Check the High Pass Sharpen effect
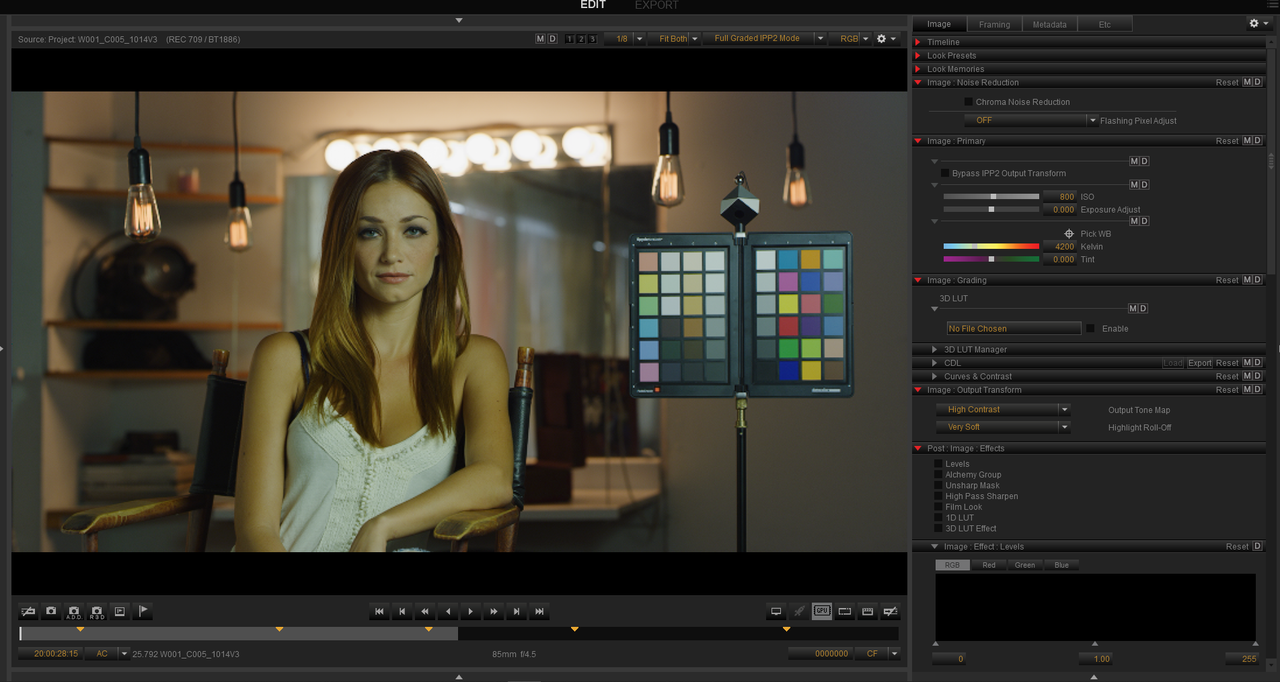Image resolution: width=1280 pixels, height=682 pixels. [x=938, y=496]
